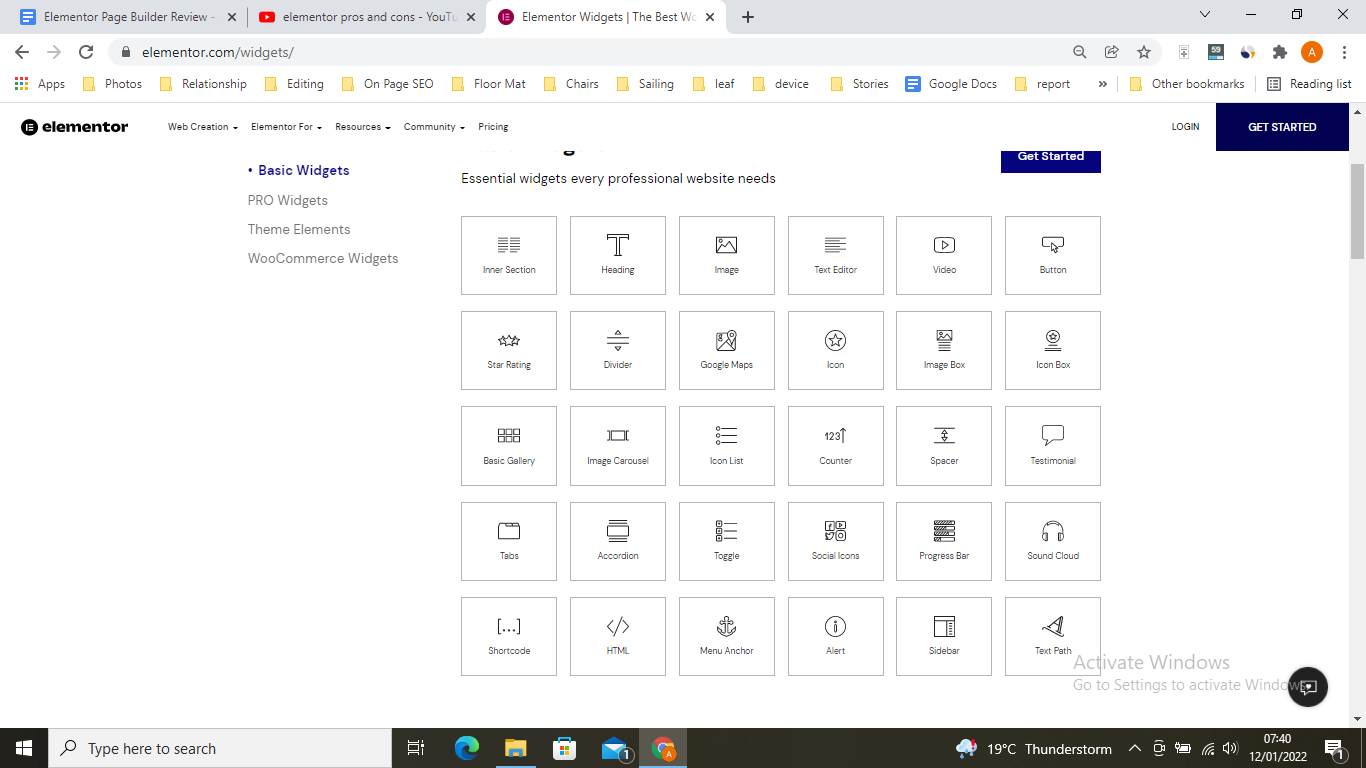This screenshot has height=768, width=1366.
Task: Open the Testimonial widget
Action: tap(1053, 446)
